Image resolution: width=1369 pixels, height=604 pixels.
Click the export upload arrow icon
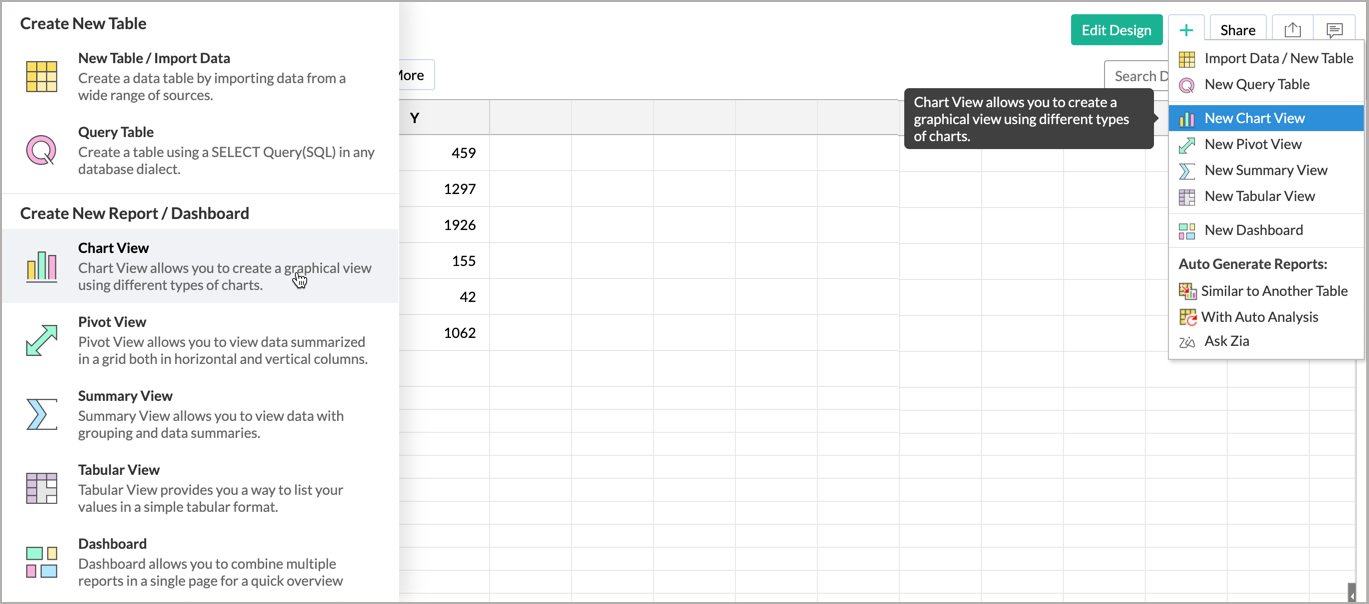coord(1292,30)
